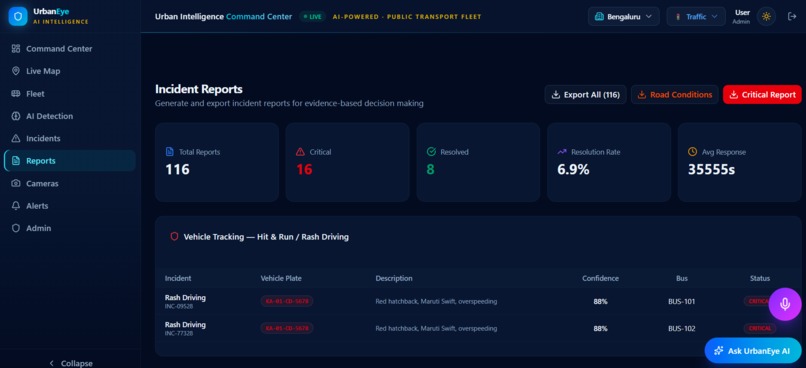Click the BUS-101 cell
Image resolution: width=806 pixels, height=368 pixels.
click(682, 302)
